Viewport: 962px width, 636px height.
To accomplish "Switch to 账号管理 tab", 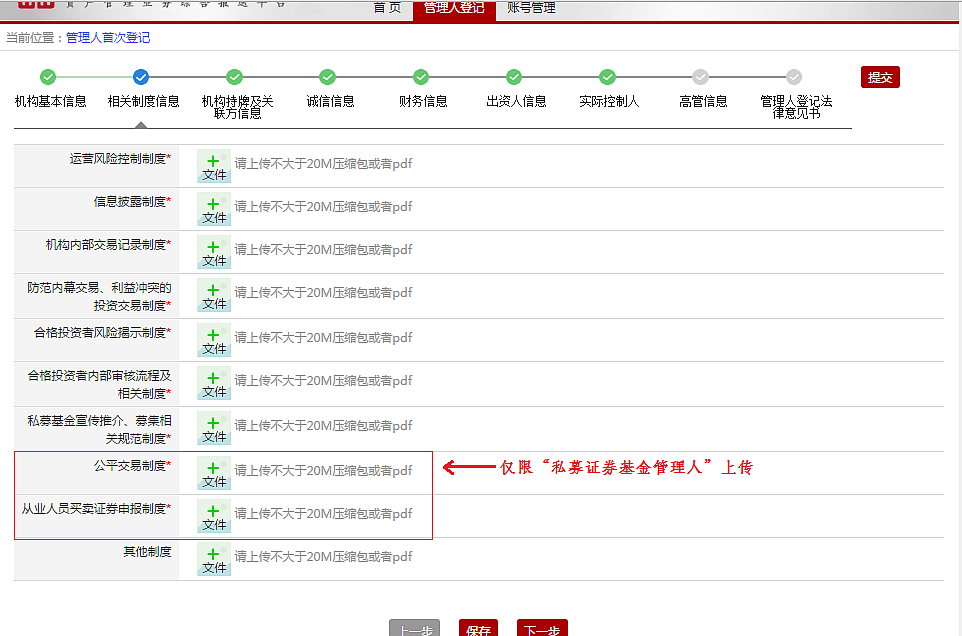I will click(x=531, y=8).
